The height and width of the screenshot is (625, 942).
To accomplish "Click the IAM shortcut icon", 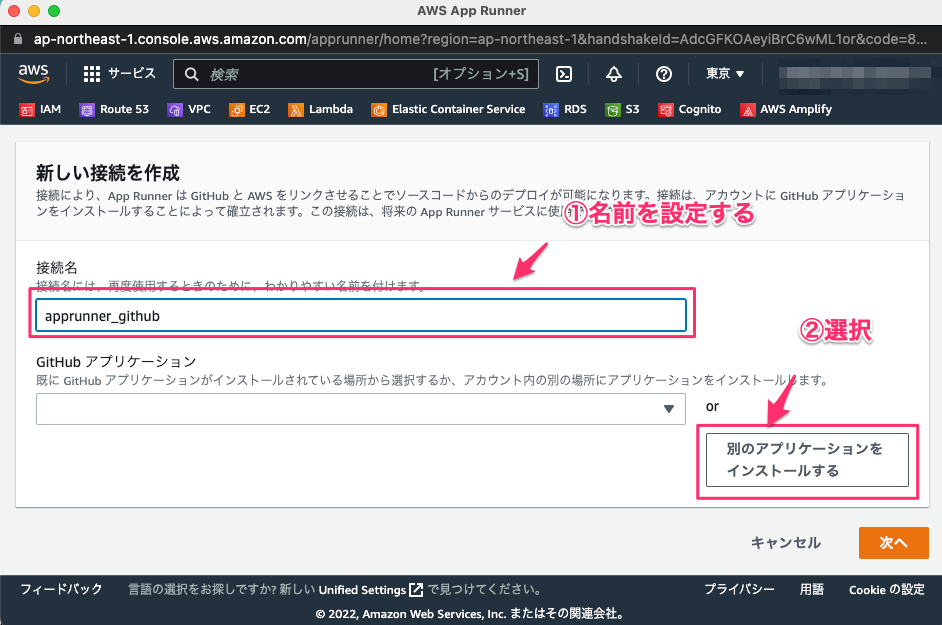I will (26, 110).
